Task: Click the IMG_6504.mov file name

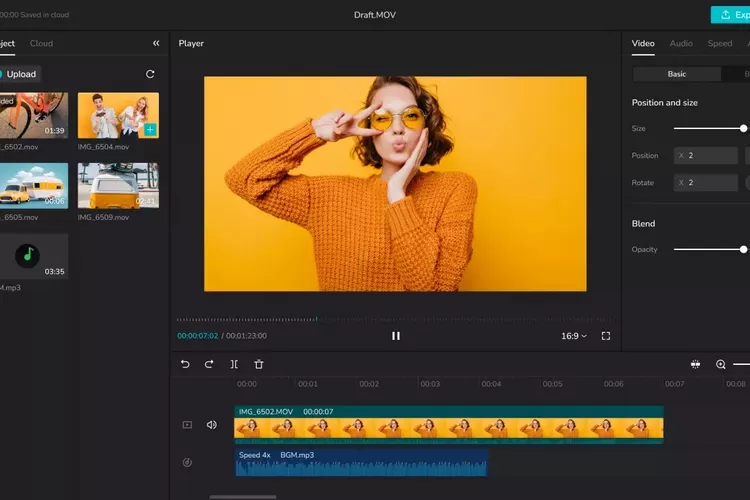Action: tap(103, 147)
